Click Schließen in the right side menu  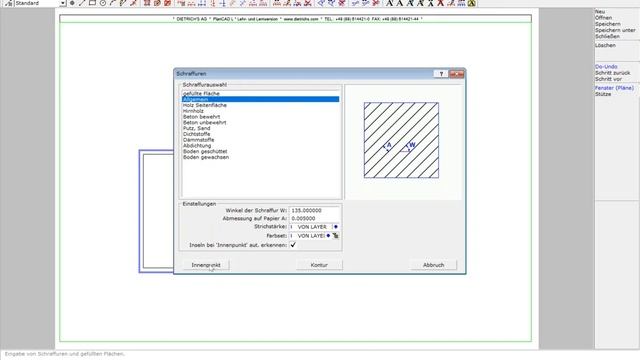coord(607,36)
